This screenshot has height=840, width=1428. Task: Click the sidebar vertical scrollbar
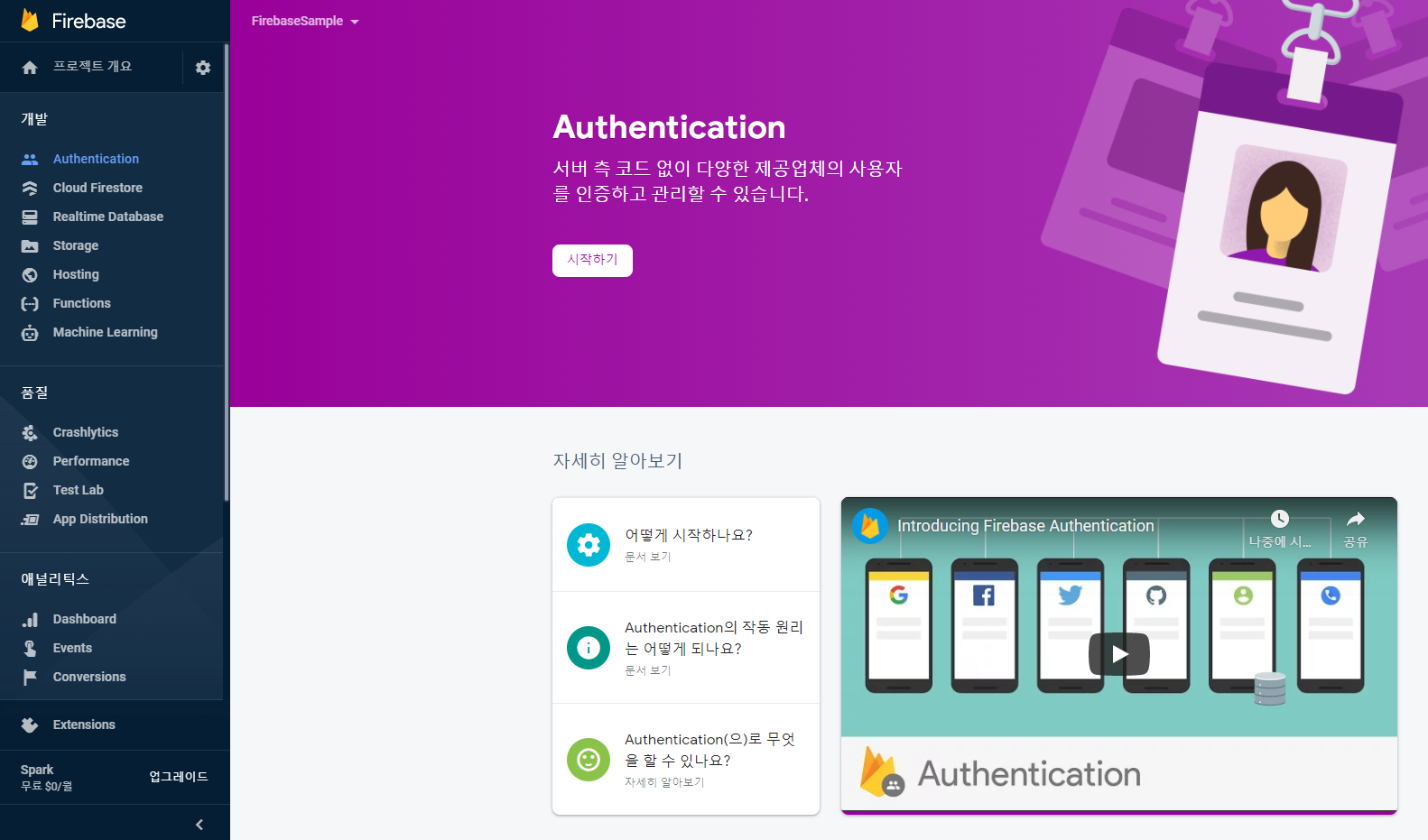click(x=227, y=271)
